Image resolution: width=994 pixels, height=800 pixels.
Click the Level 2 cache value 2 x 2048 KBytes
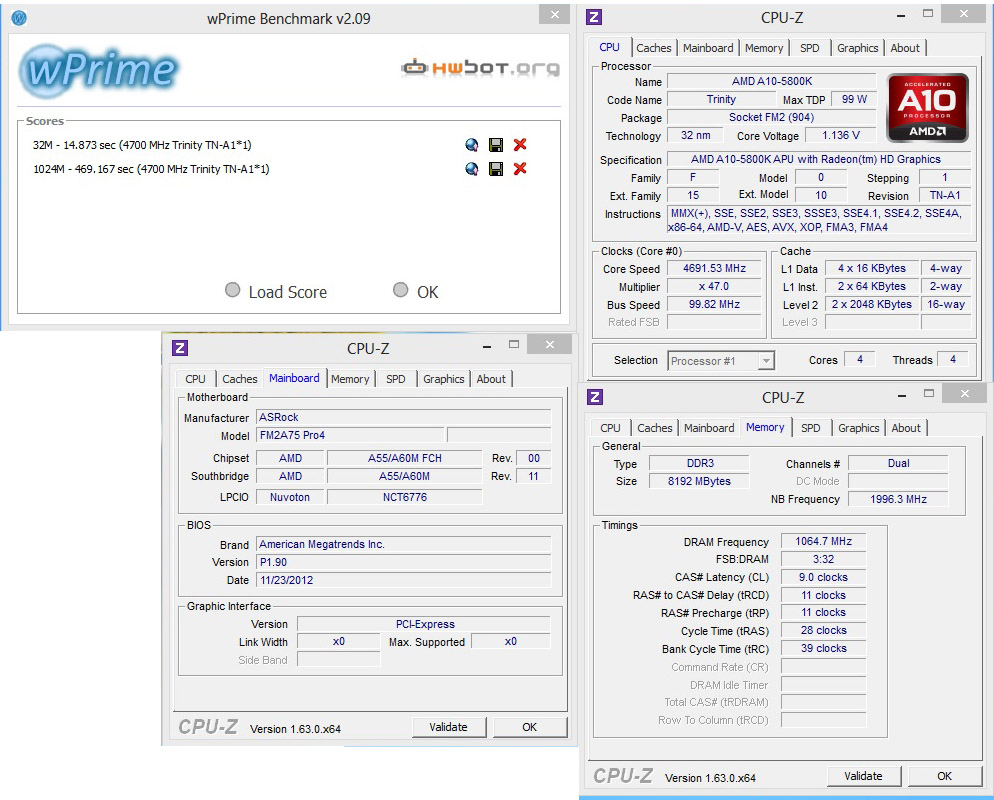pyautogui.click(x=872, y=304)
